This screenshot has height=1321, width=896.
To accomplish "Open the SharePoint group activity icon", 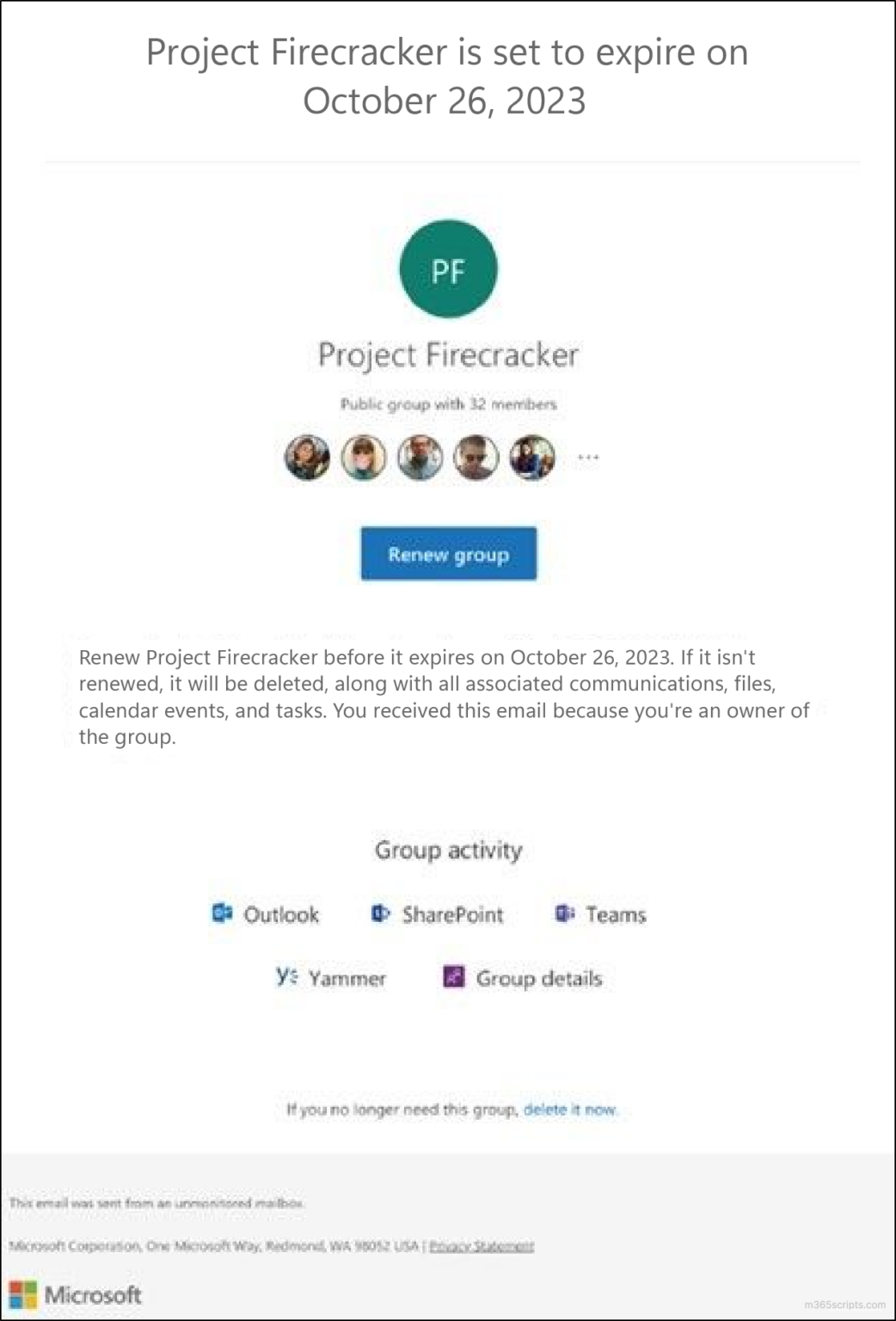I will [381, 914].
